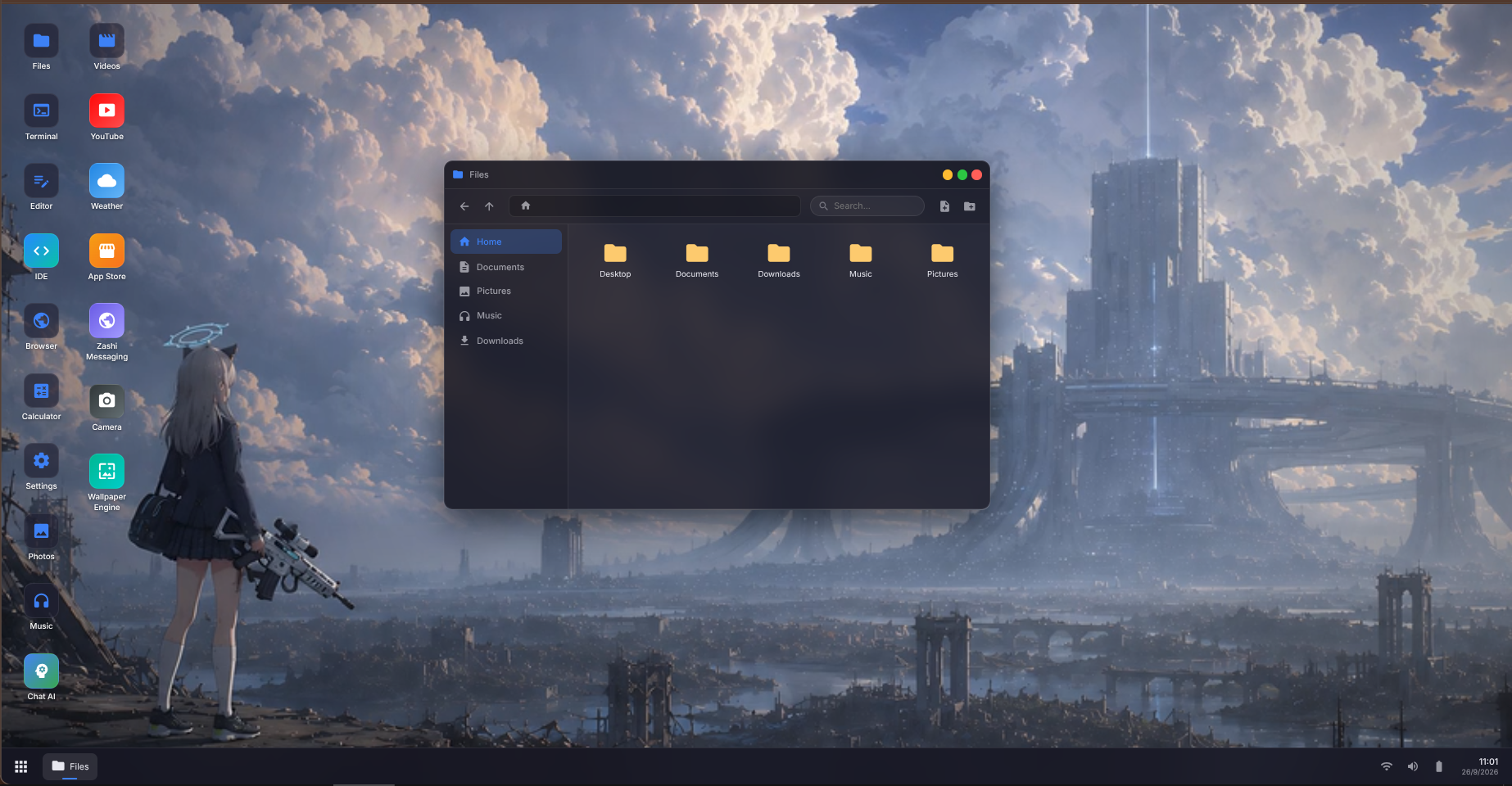Open the Editor app
Screen dimensions: 1512x786
[x=41, y=187]
